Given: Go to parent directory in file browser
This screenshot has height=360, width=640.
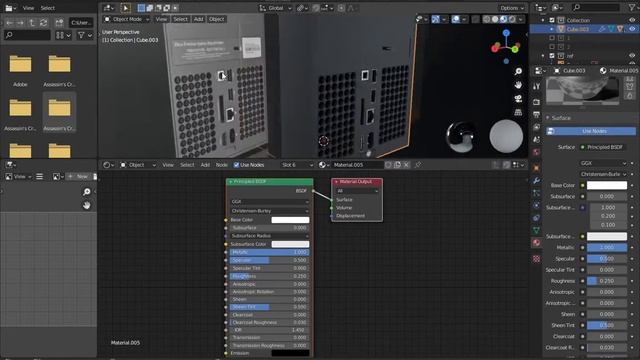Looking at the screenshot, I should [32, 23].
